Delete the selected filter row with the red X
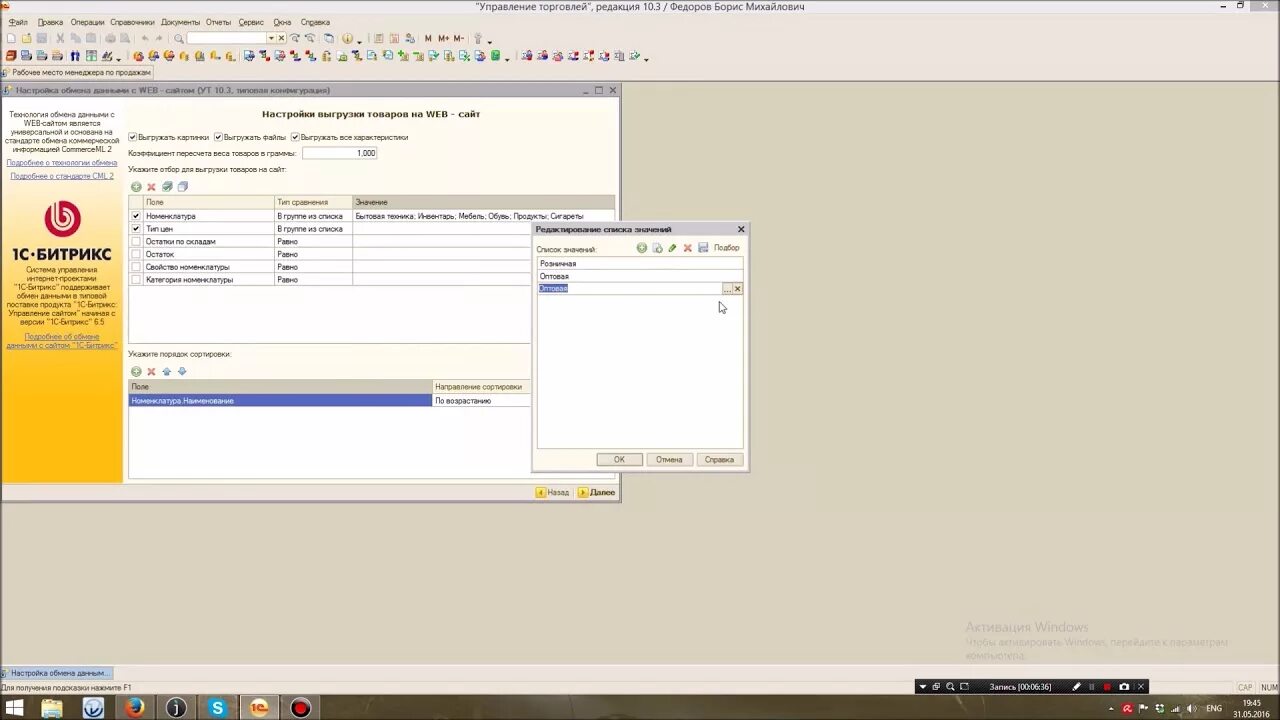Screen dimensions: 1280x720 point(152,187)
